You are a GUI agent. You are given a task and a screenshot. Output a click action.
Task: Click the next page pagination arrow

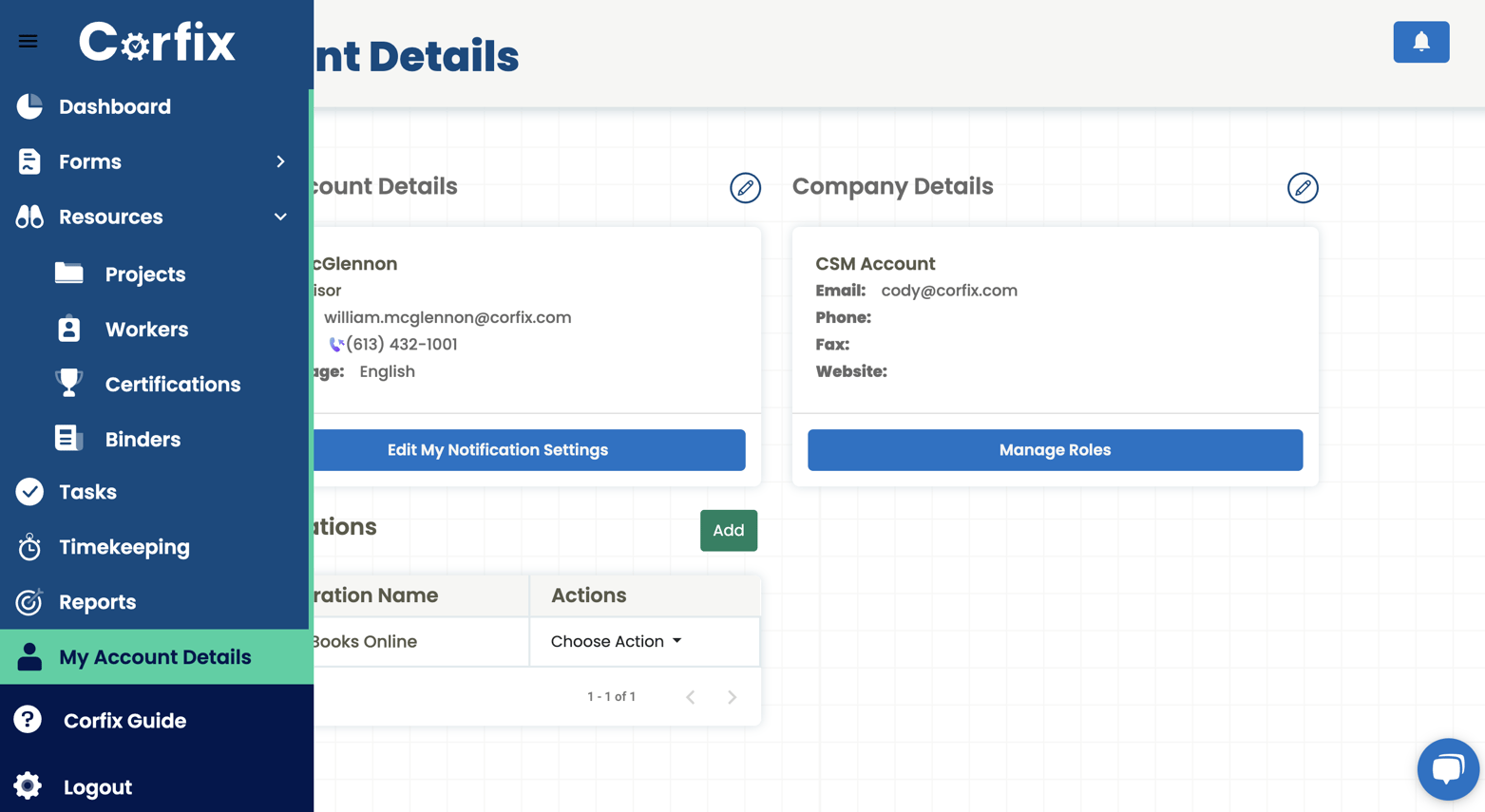click(x=732, y=696)
